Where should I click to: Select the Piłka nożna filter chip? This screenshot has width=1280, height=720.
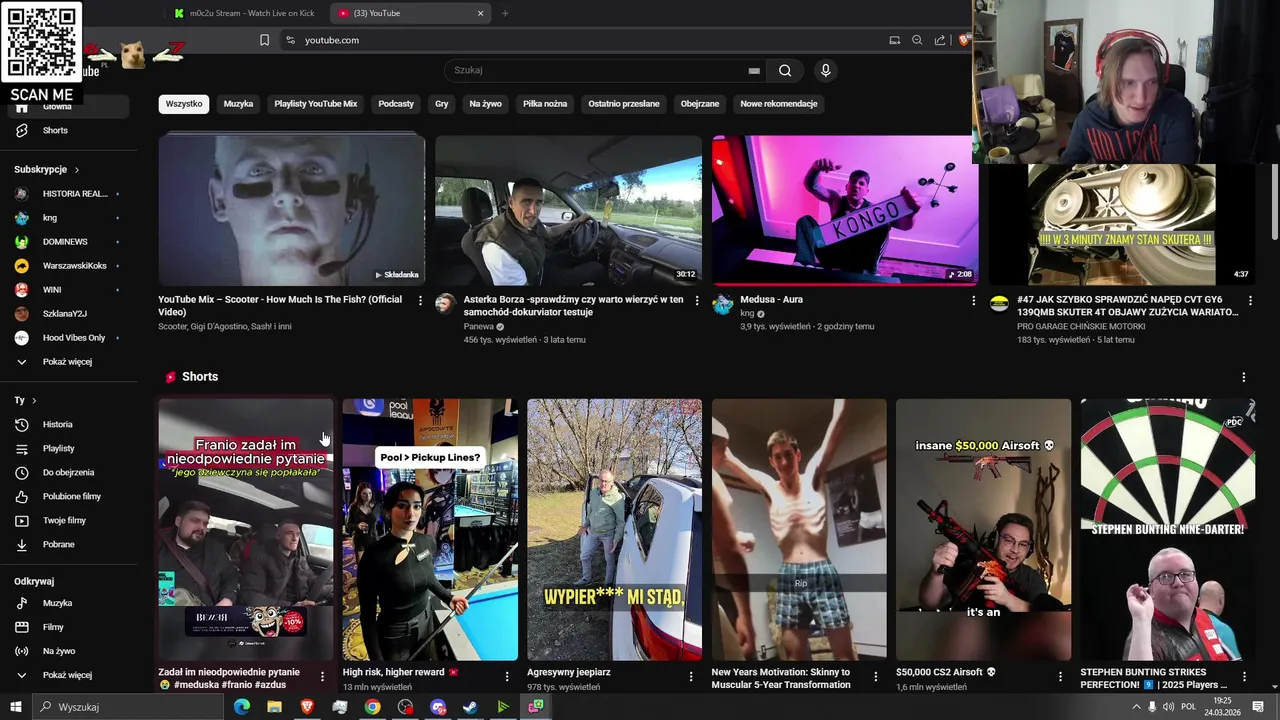coord(545,104)
